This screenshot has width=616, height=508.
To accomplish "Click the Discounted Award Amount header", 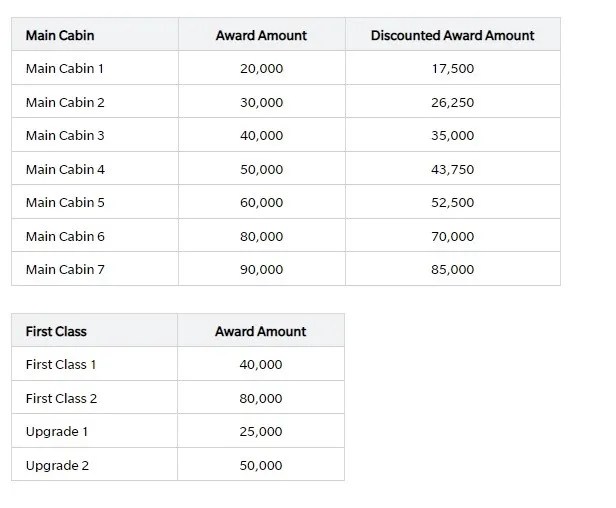I will [x=452, y=35].
